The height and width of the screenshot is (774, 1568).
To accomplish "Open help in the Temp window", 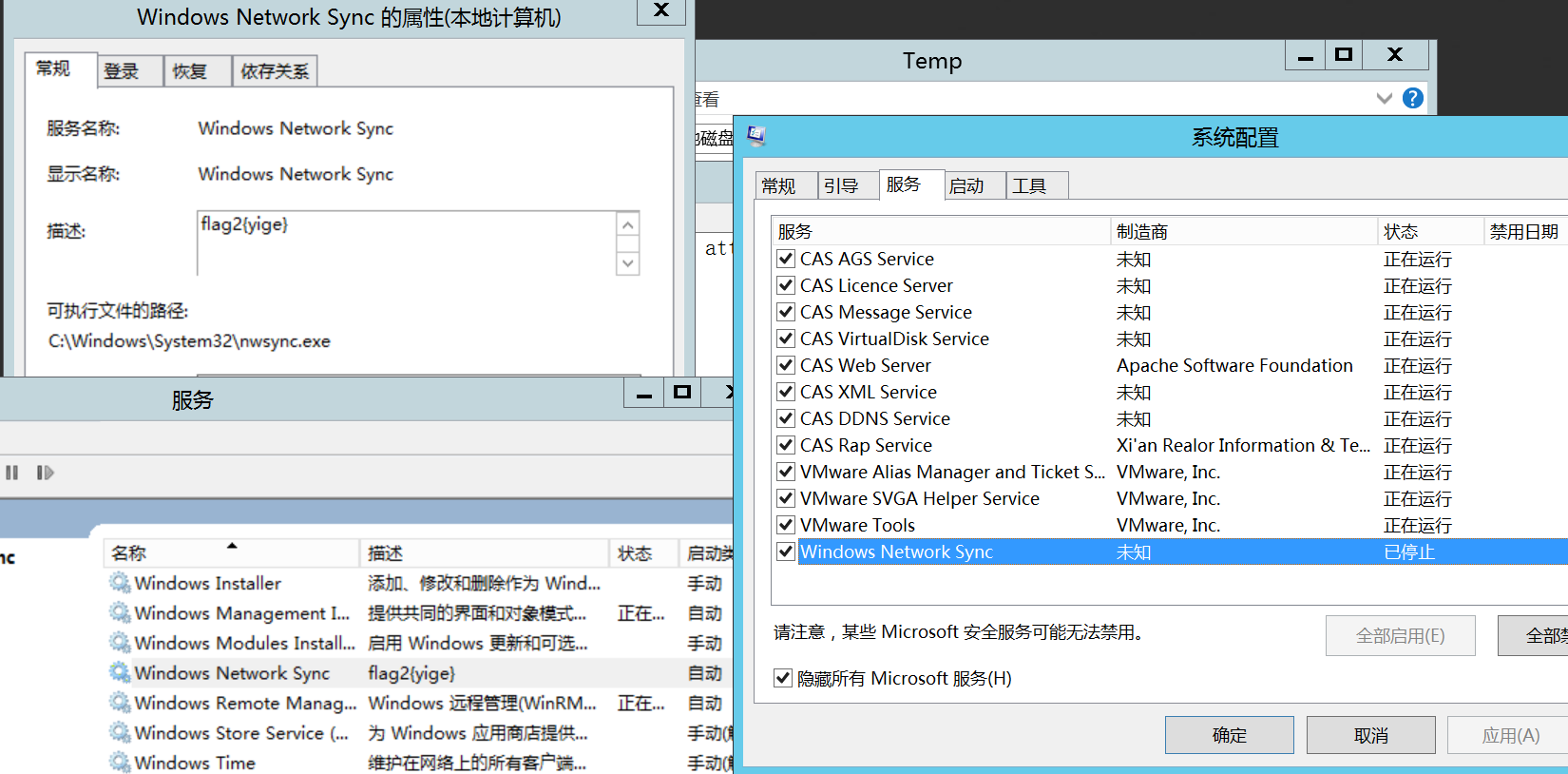I will pyautogui.click(x=1413, y=98).
